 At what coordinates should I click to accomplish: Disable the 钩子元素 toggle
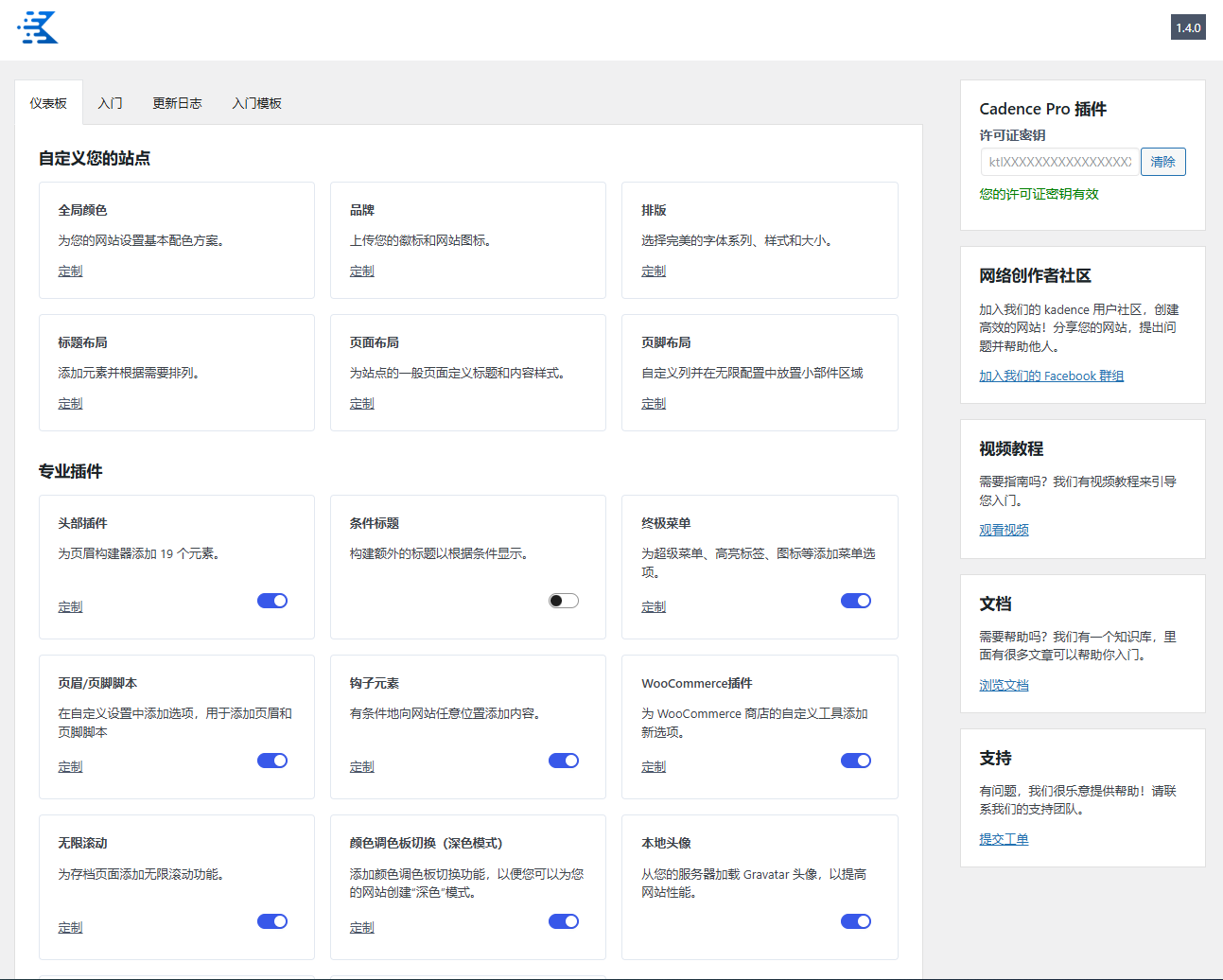click(x=564, y=761)
